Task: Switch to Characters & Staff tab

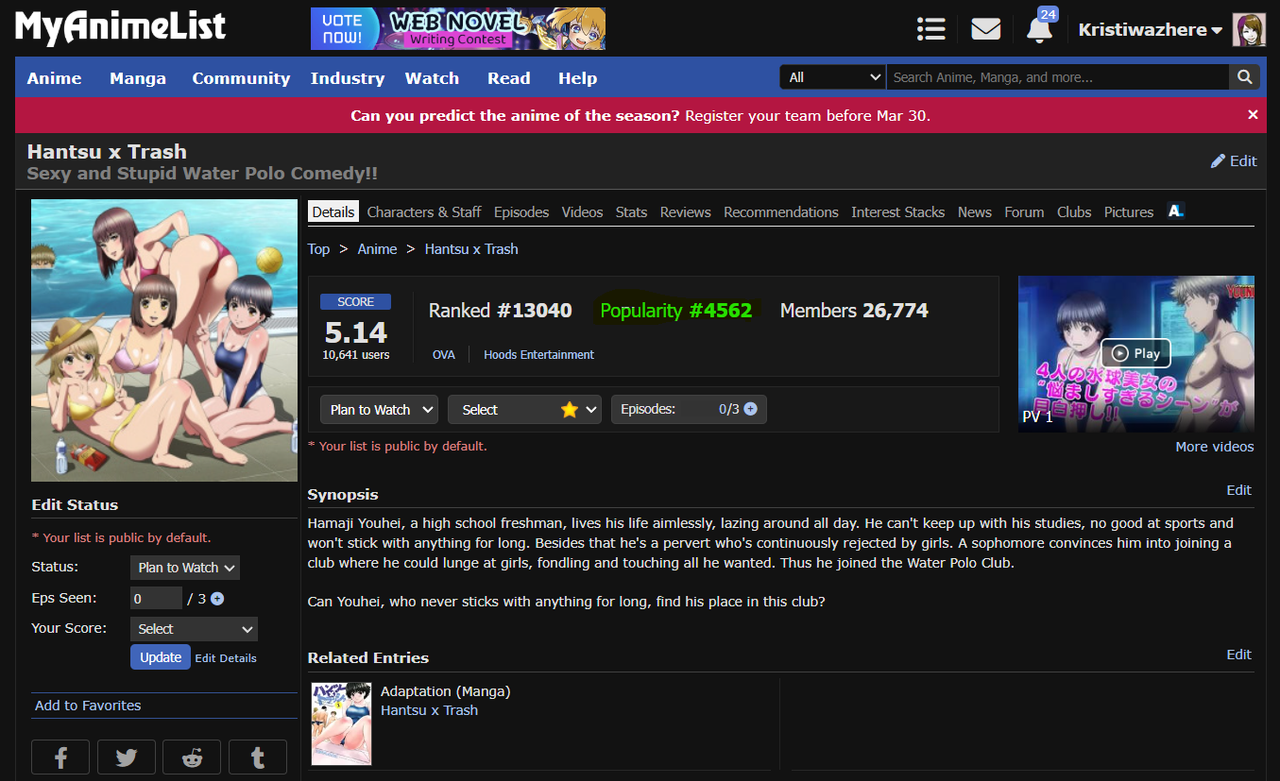Action: tap(424, 212)
